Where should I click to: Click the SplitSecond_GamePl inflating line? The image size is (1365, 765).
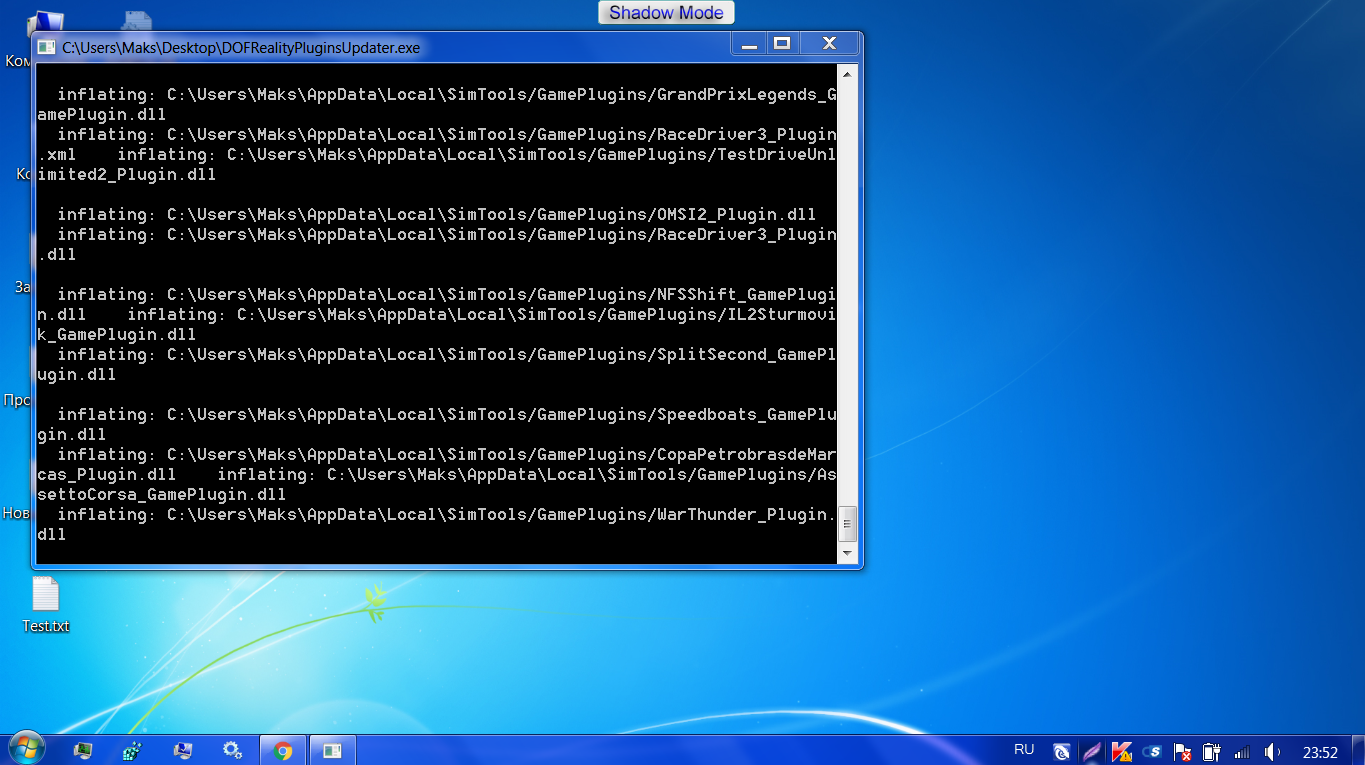coord(446,354)
